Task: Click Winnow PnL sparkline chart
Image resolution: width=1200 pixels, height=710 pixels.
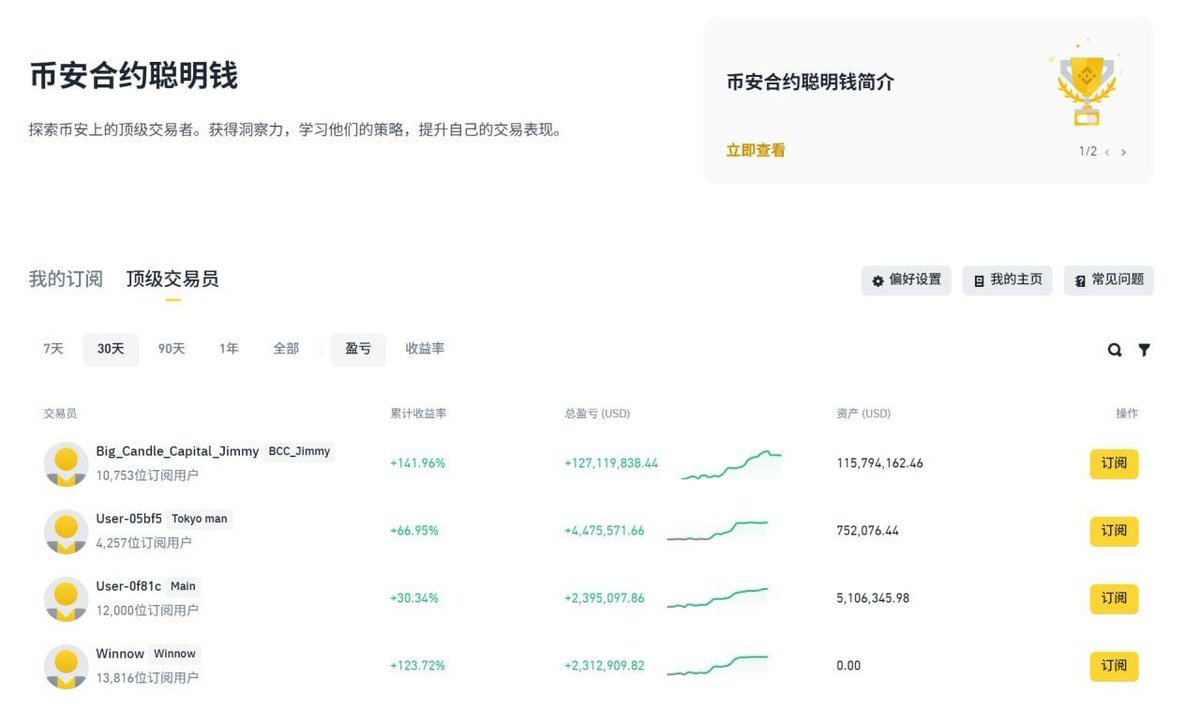Action: [717, 666]
